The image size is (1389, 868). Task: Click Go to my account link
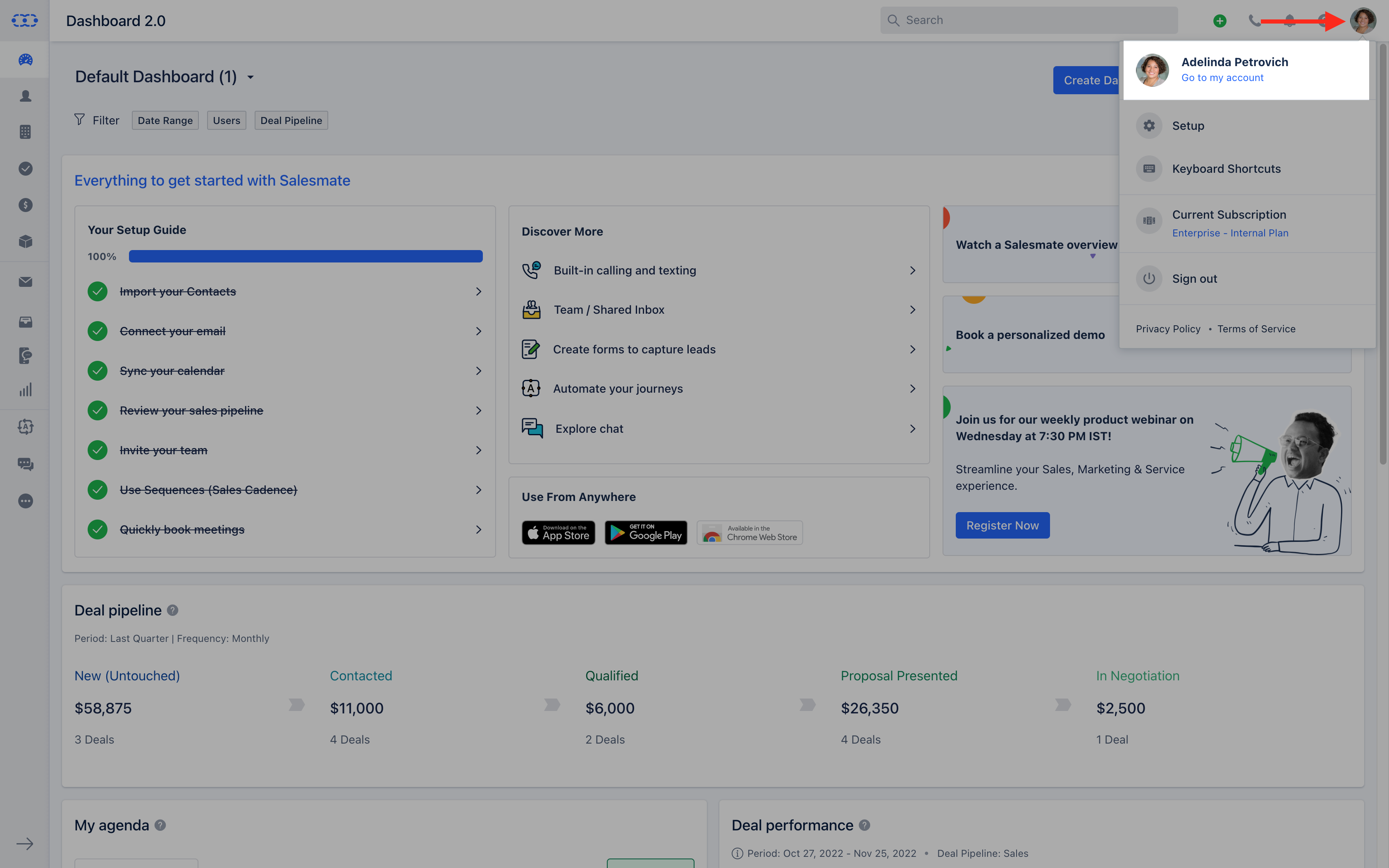tap(1222, 78)
